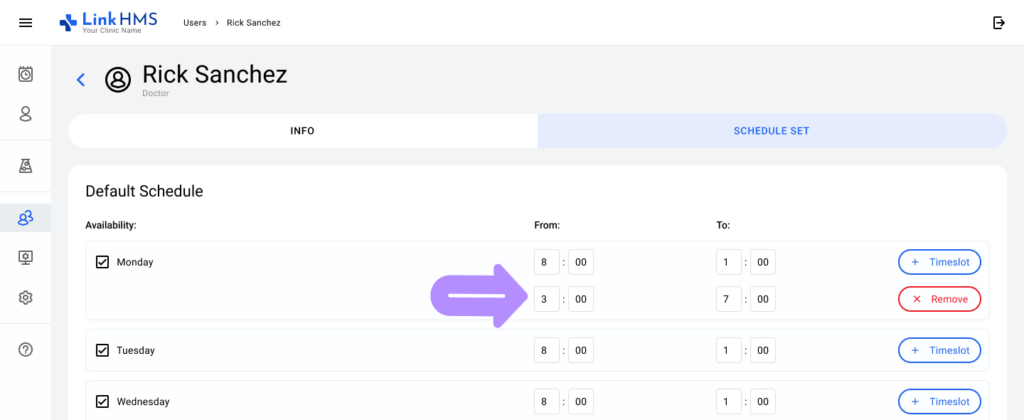Edit Wednesday To minutes field
This screenshot has width=1024, height=420.
(763, 401)
